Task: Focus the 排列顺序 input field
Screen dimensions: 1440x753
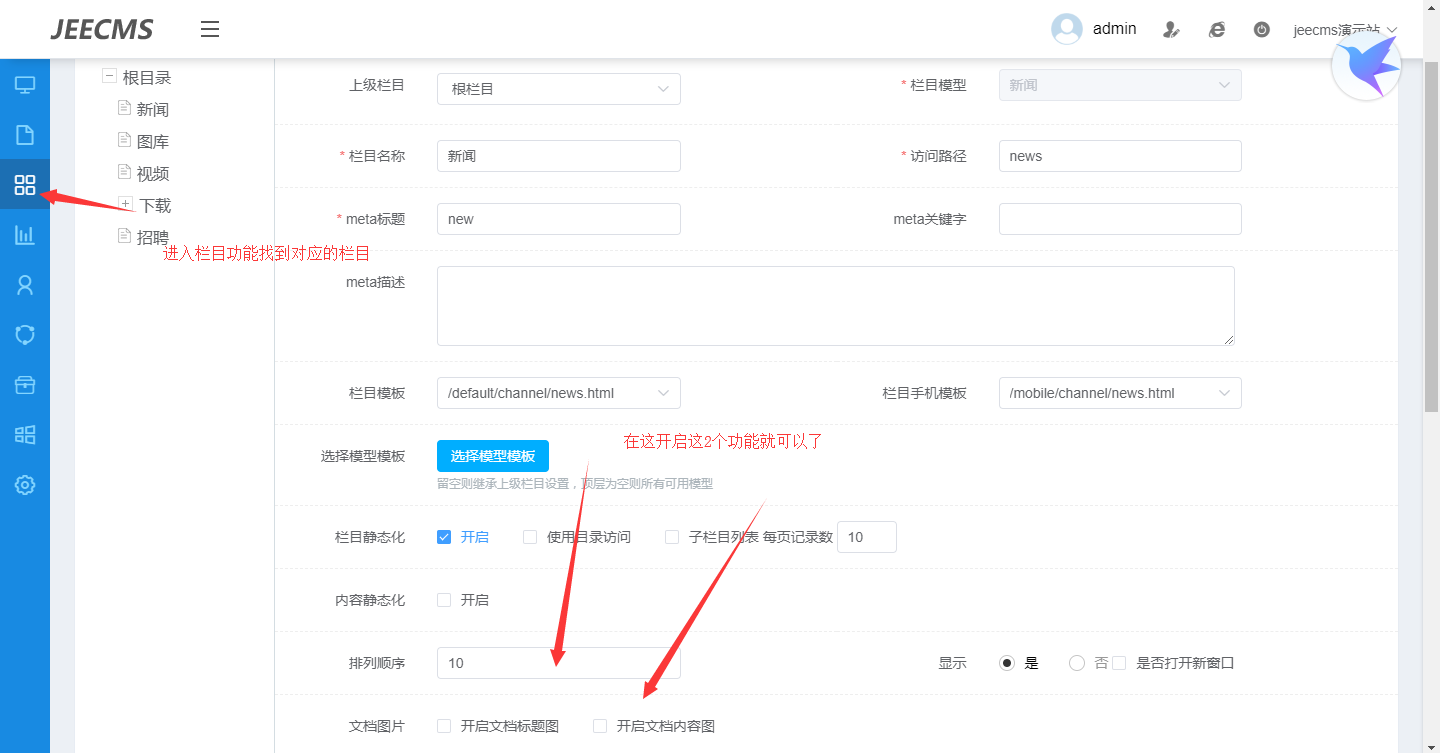Action: click(x=559, y=663)
